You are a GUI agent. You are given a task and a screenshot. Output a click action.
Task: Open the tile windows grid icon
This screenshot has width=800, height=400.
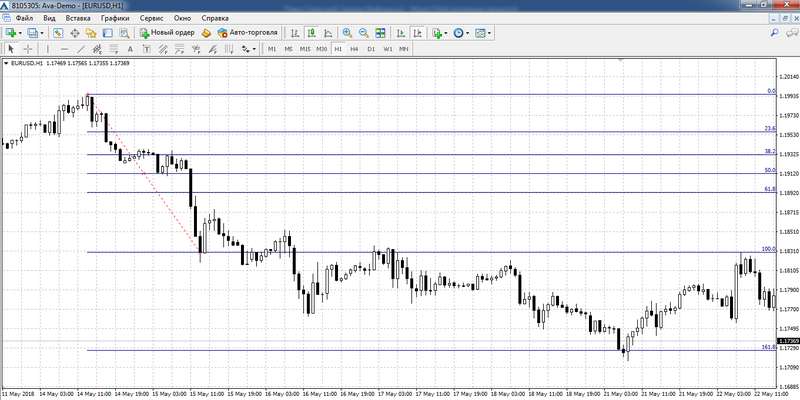tap(379, 33)
